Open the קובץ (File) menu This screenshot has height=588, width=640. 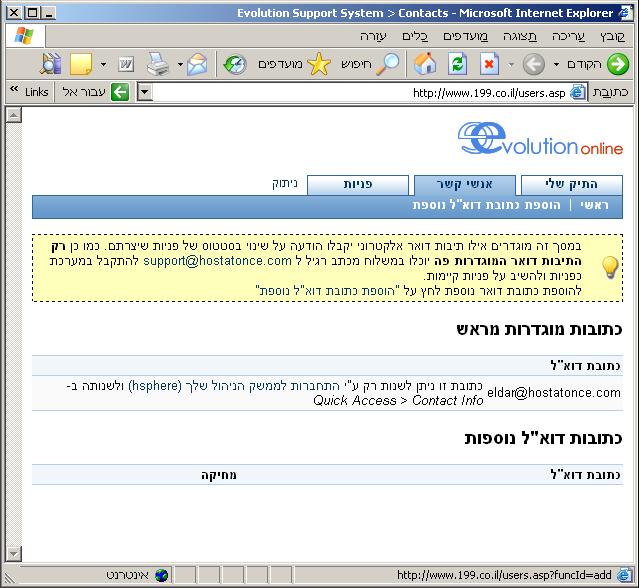click(x=612, y=36)
